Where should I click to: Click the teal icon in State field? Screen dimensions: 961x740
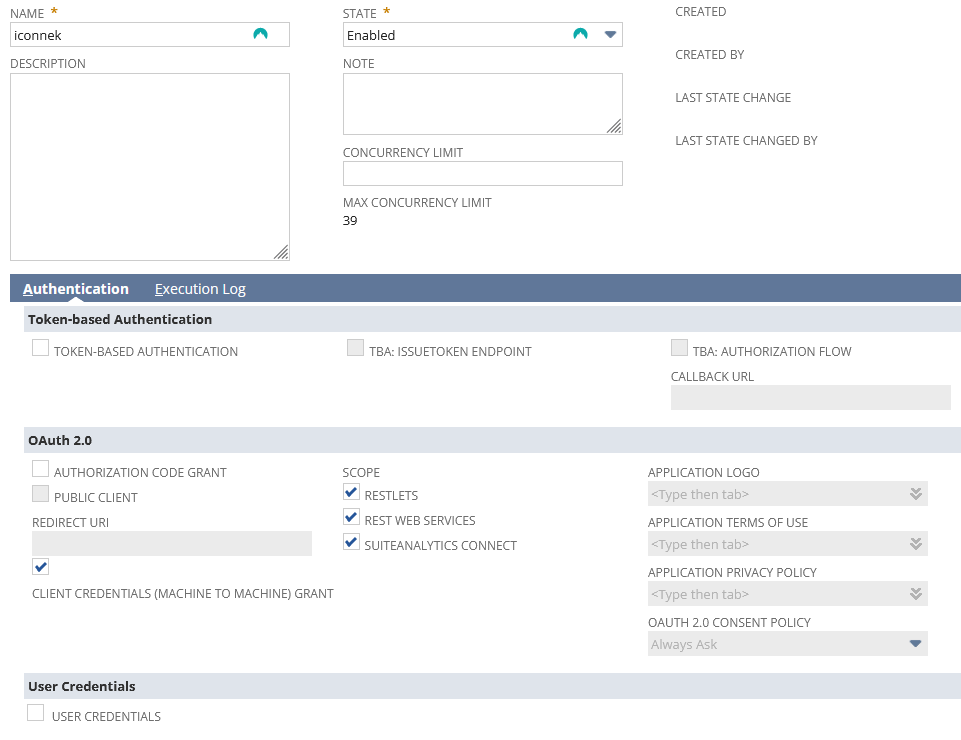(x=580, y=35)
